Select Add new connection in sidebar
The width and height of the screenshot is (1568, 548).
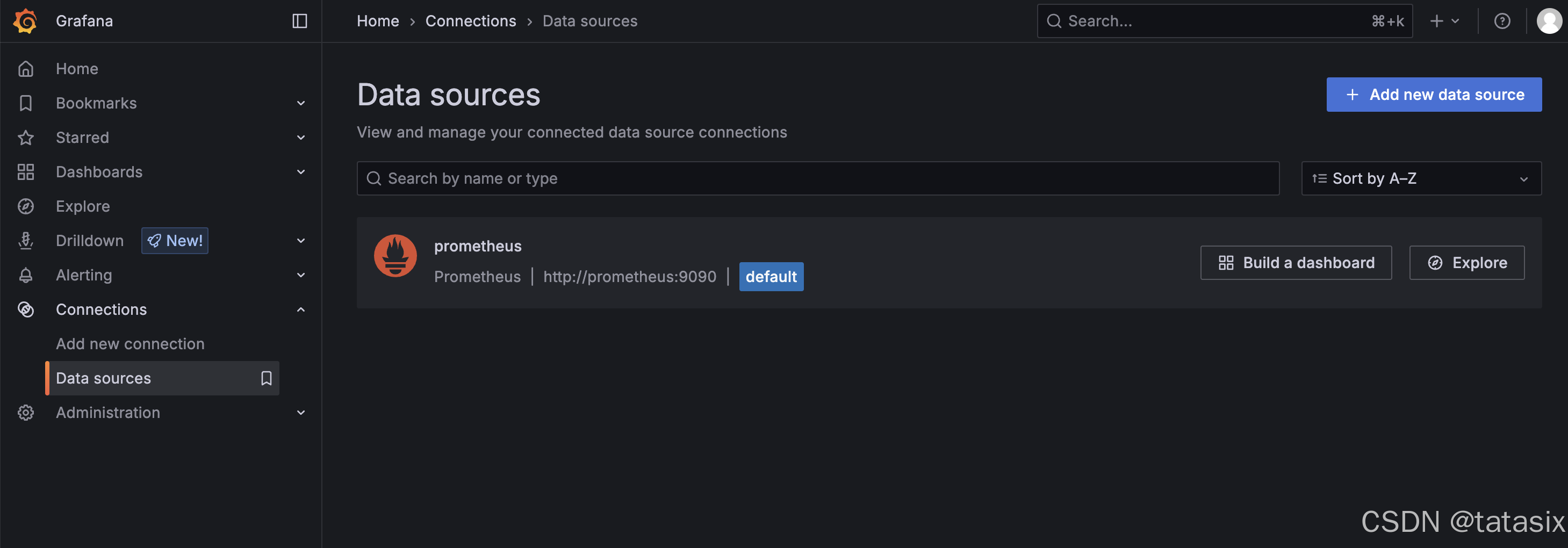[x=130, y=344]
